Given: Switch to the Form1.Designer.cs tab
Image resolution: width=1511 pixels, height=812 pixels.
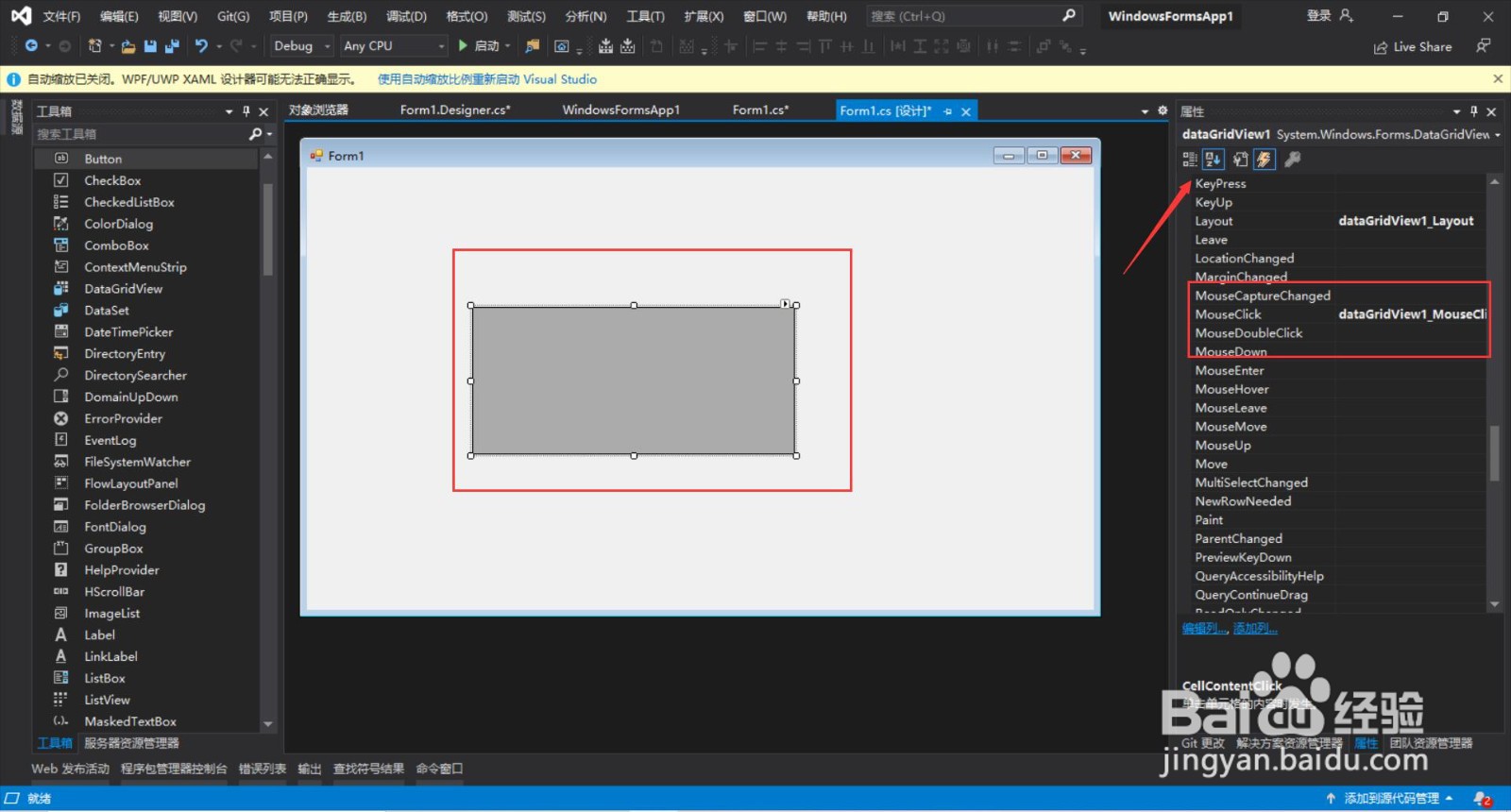Looking at the screenshot, I should (x=455, y=110).
